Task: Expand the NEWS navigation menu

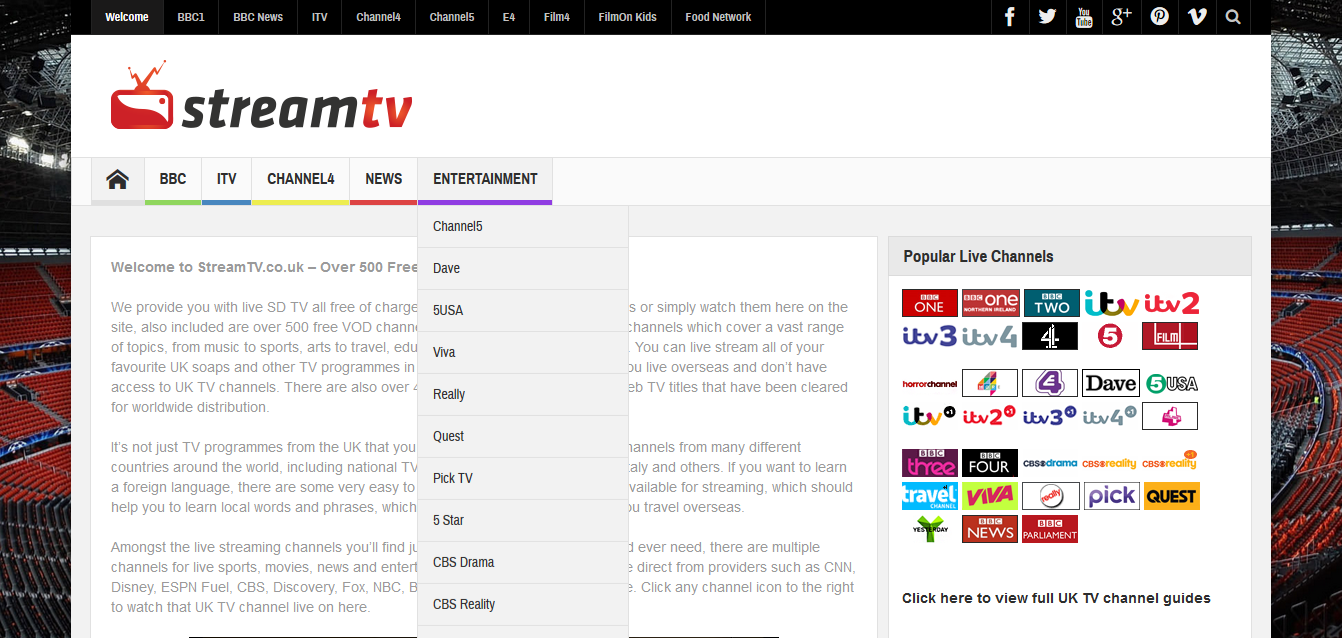Action: tap(384, 179)
